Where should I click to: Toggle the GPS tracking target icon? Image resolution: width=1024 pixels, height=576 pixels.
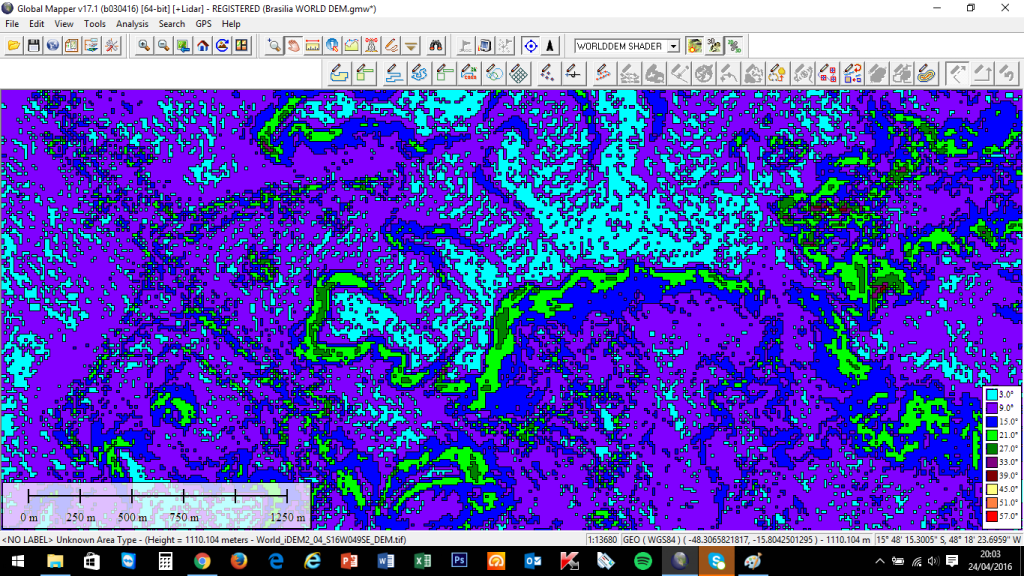[530, 45]
